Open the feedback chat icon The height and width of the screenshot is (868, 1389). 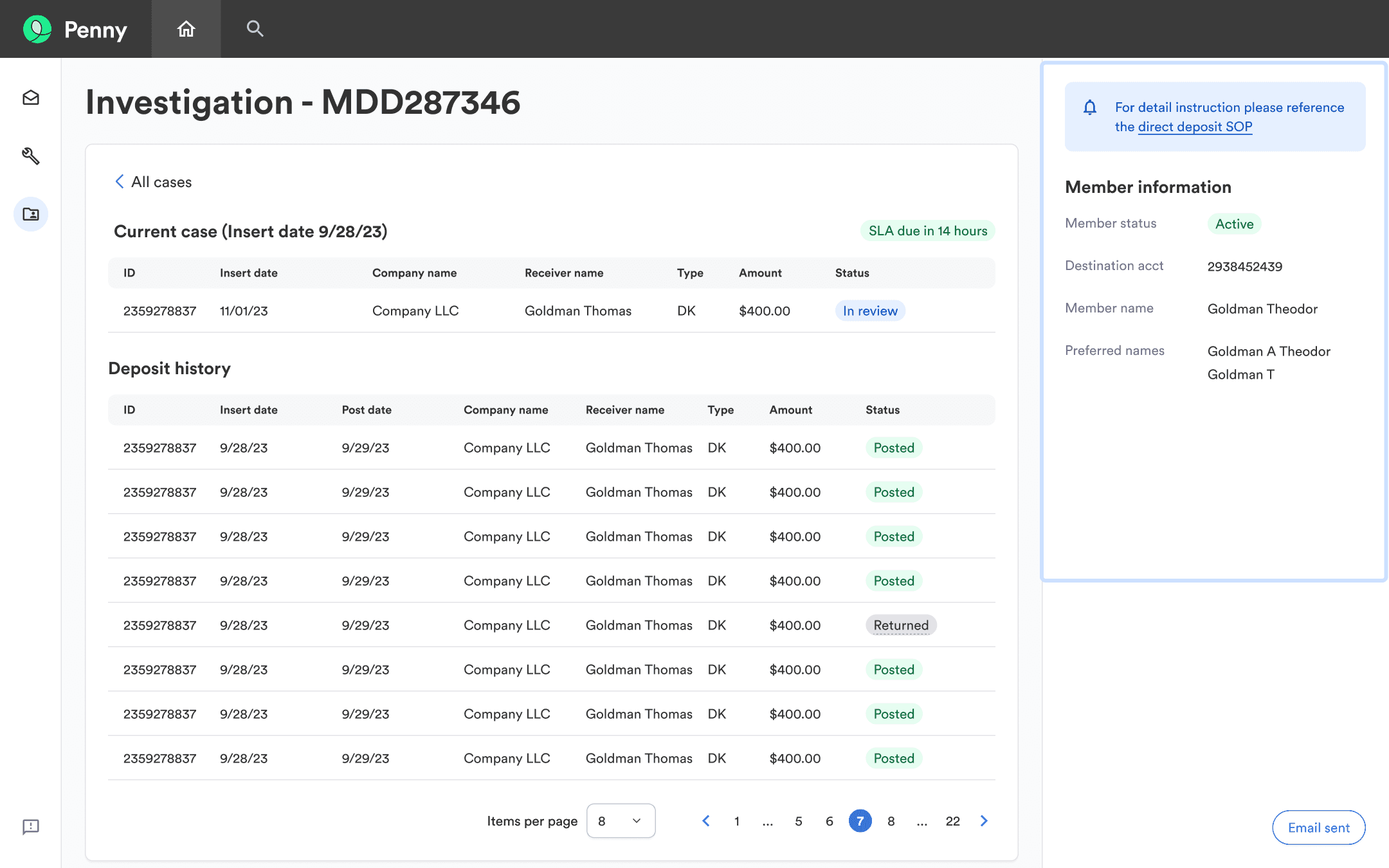tap(31, 827)
